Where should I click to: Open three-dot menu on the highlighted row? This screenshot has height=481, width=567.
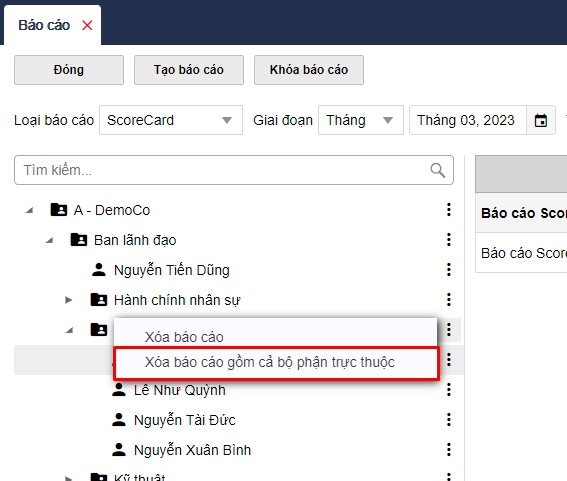[449, 360]
